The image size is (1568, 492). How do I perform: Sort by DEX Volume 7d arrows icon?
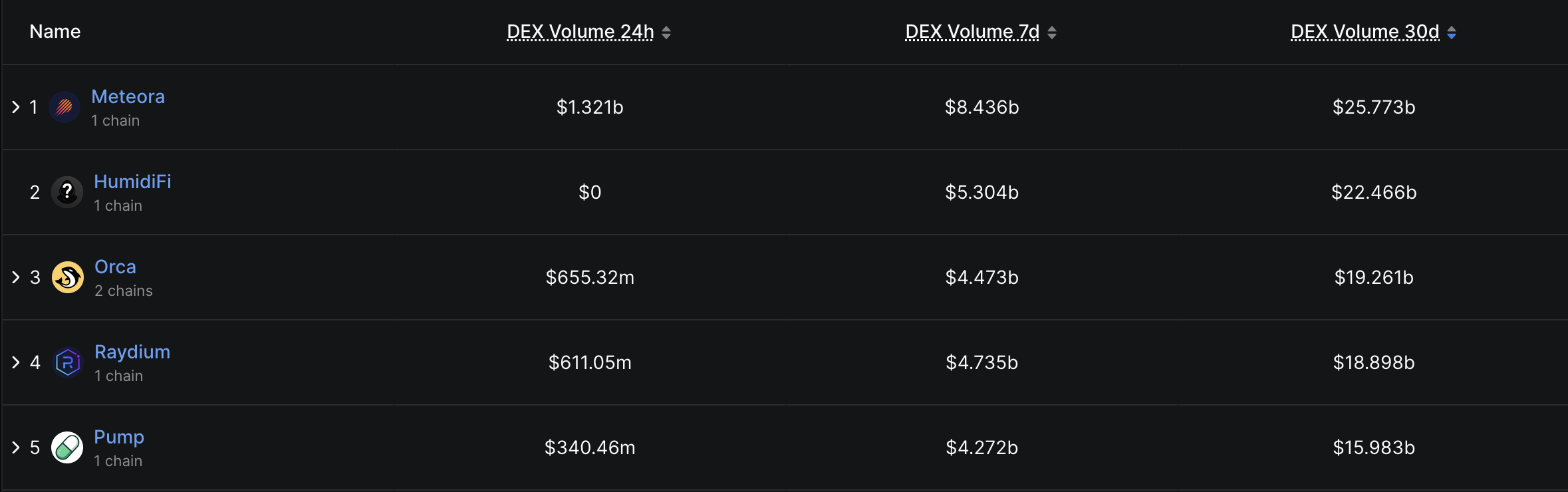coord(1052,33)
